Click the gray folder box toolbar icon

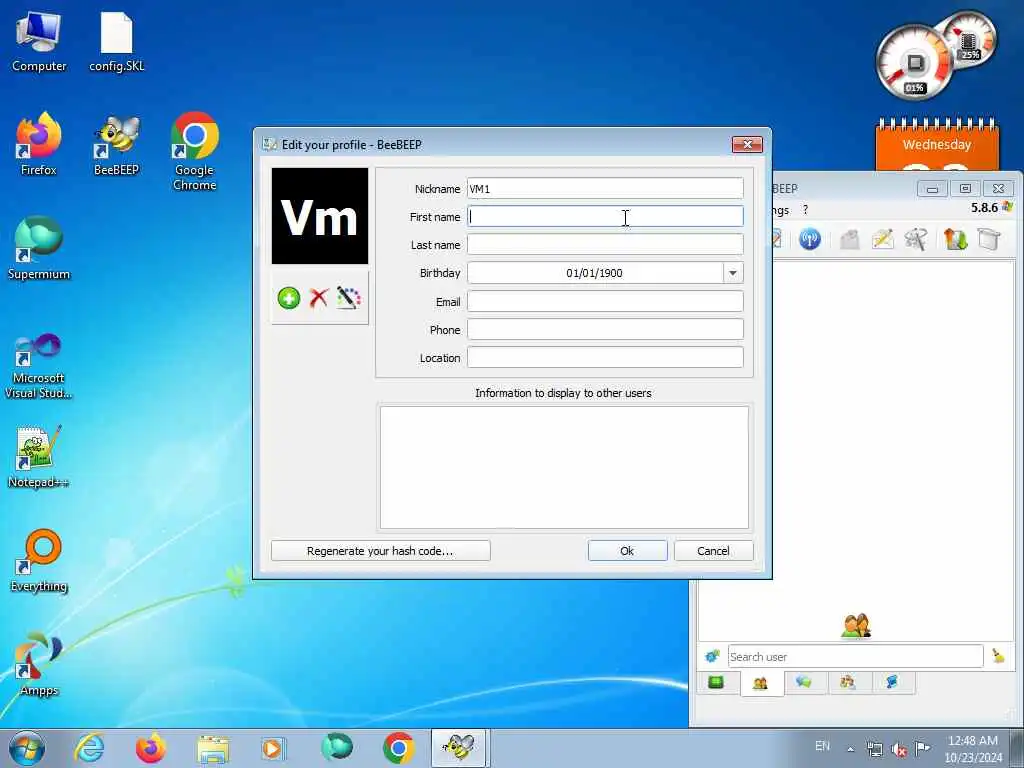pos(849,239)
